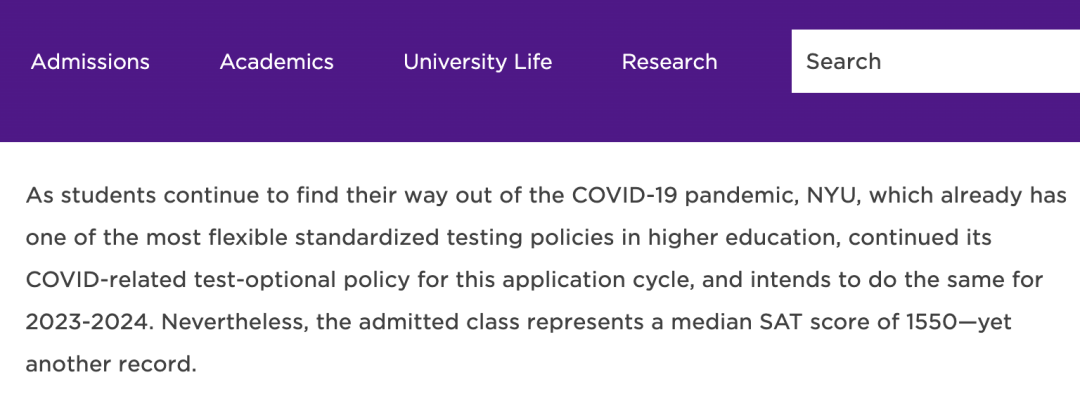Screen dimensions: 1080x401
Task: Select the Academics navigation item
Action: click(x=277, y=62)
